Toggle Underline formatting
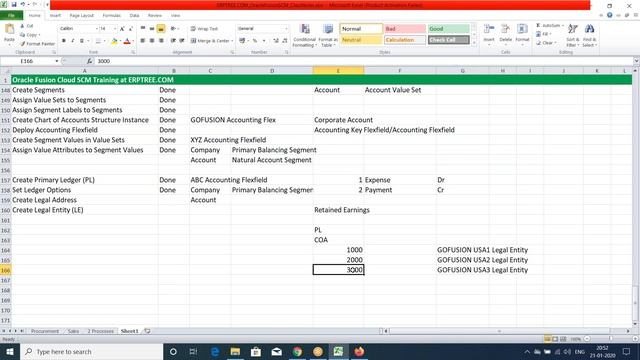 click(82, 41)
